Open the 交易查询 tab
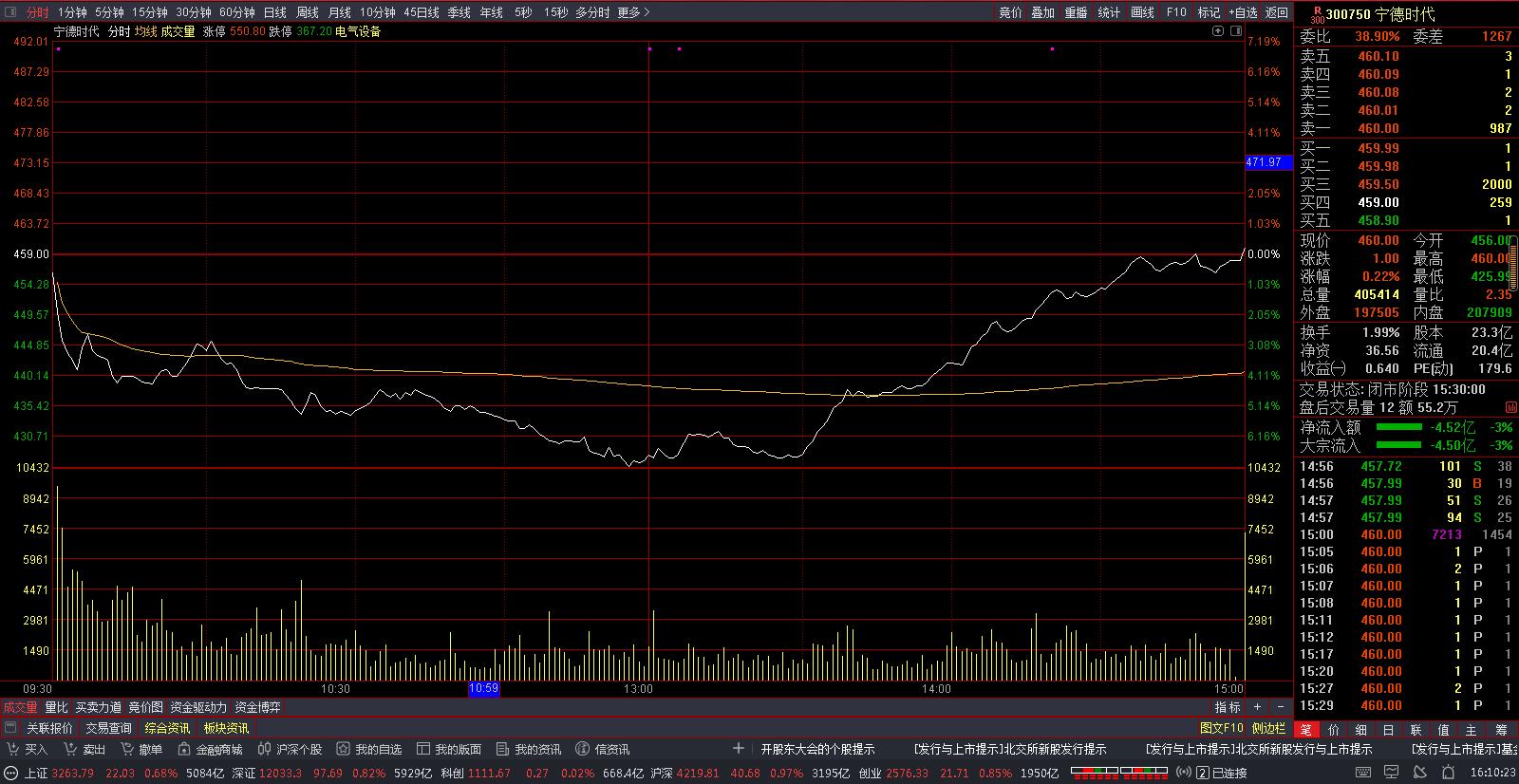This screenshot has width=1519, height=784. click(x=108, y=728)
